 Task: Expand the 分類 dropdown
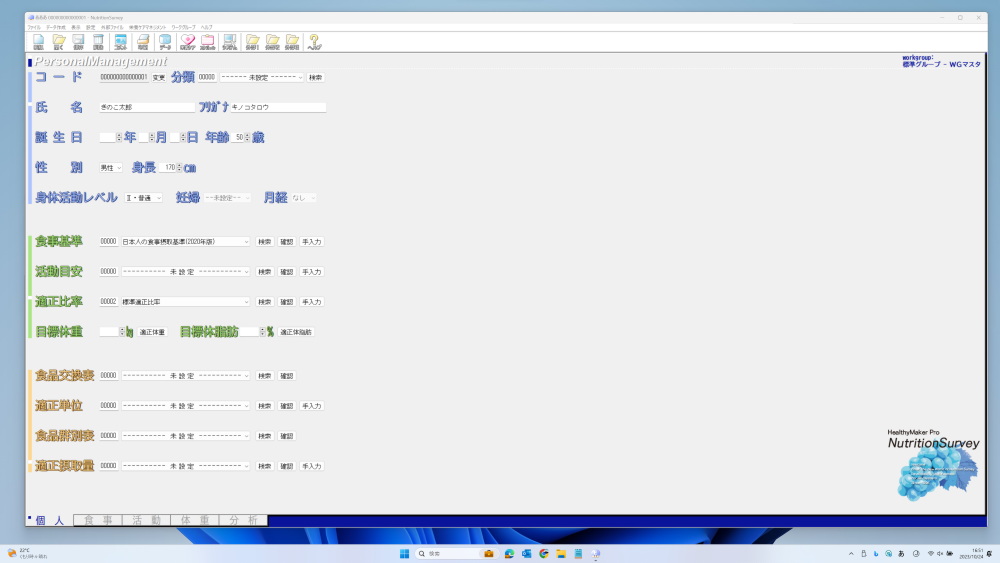pos(261,77)
